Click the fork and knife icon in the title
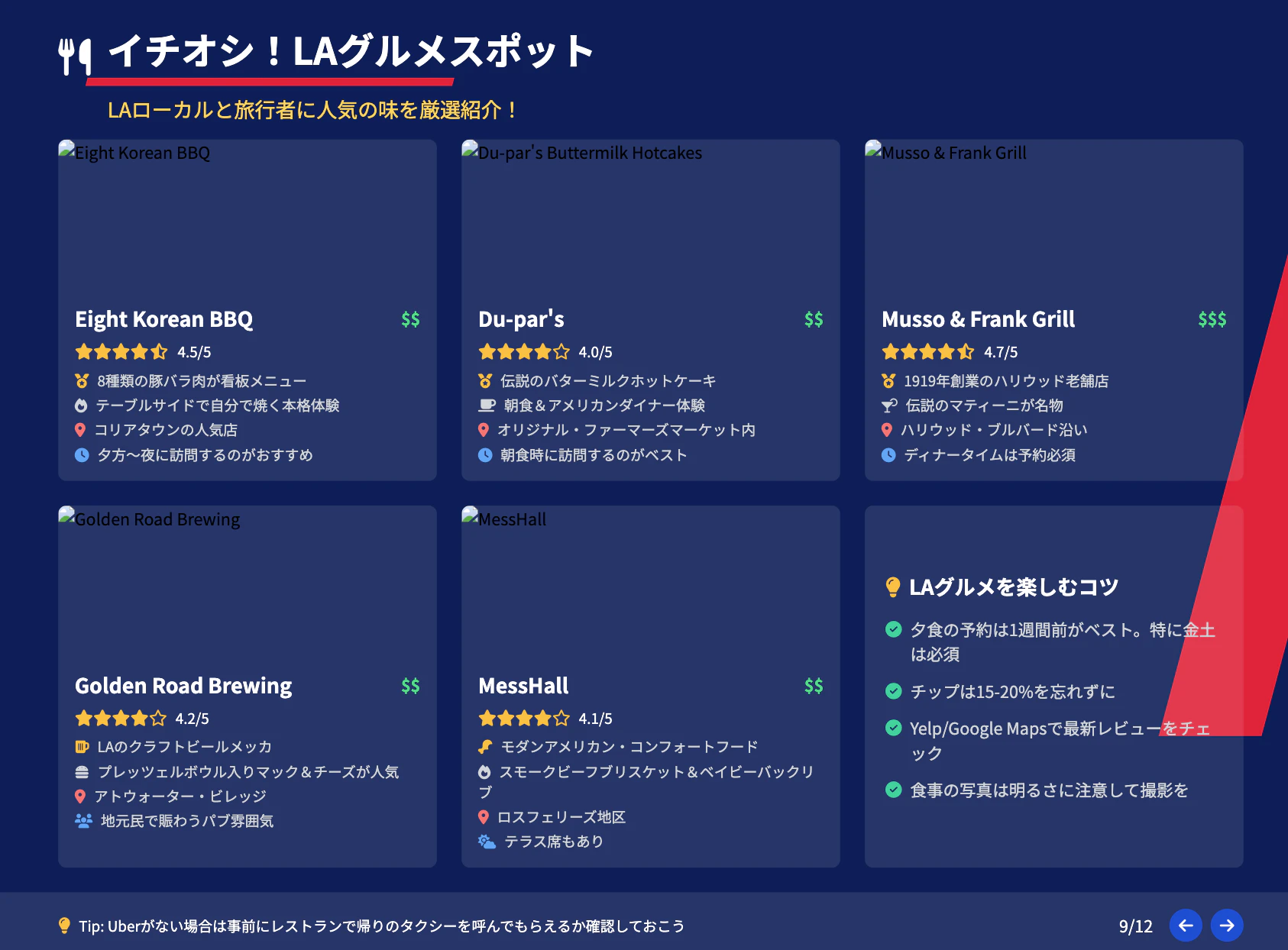Image resolution: width=1288 pixels, height=950 pixels. [x=75, y=56]
